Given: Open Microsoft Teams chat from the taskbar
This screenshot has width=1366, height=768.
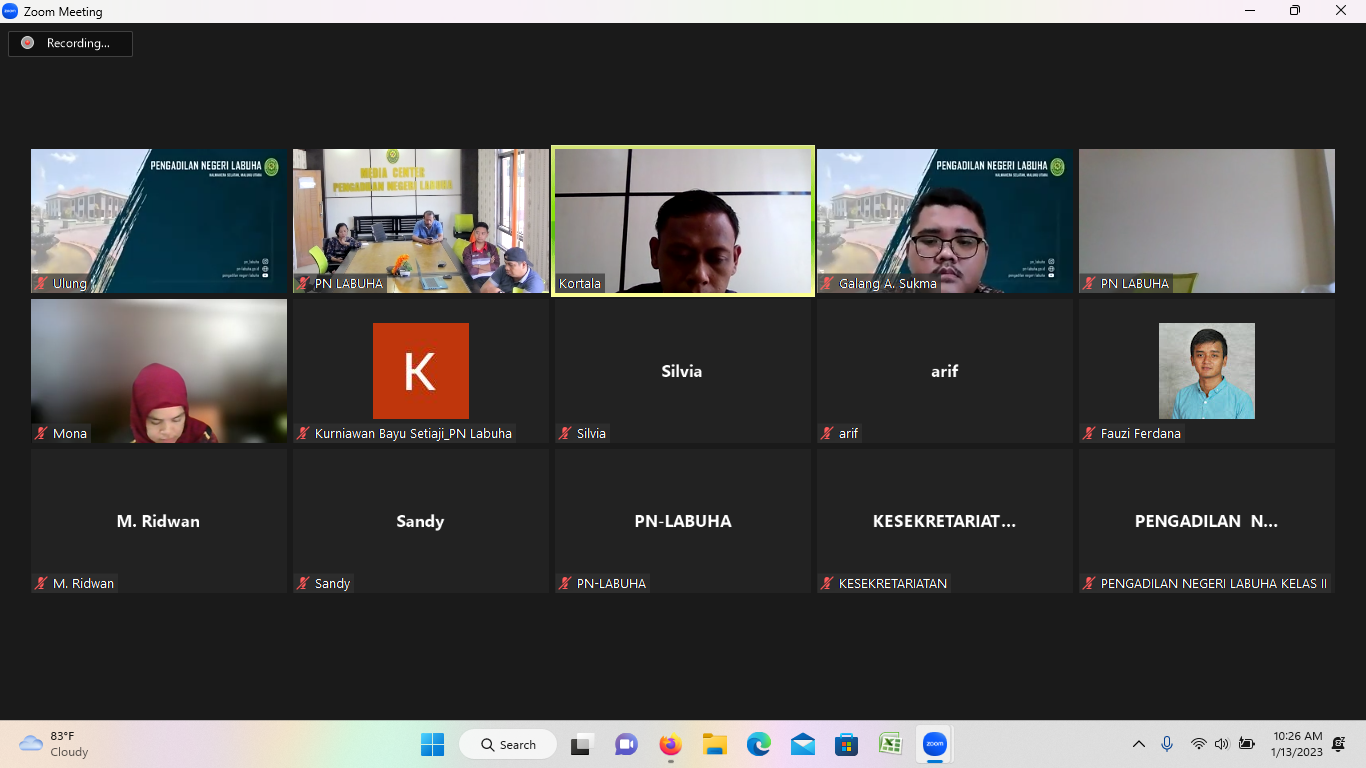Looking at the screenshot, I should 625,744.
